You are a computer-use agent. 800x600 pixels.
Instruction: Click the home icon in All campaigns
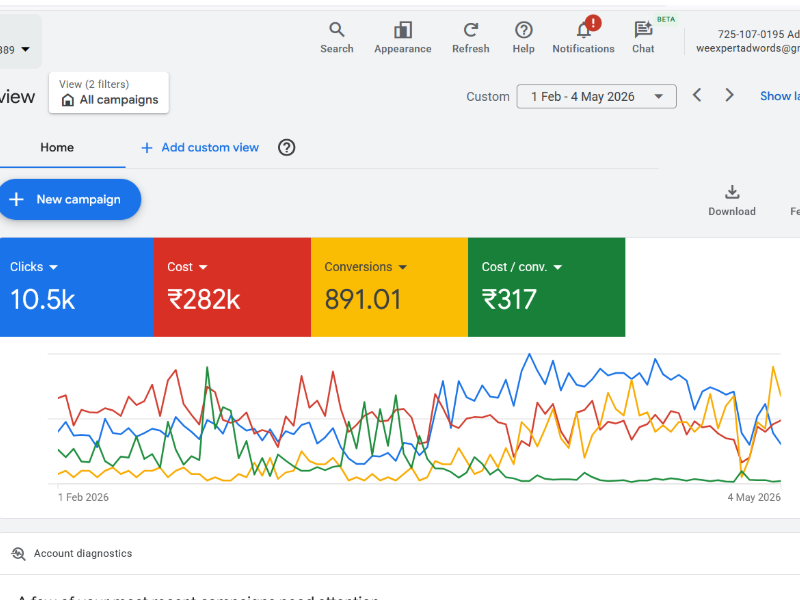coord(67,100)
